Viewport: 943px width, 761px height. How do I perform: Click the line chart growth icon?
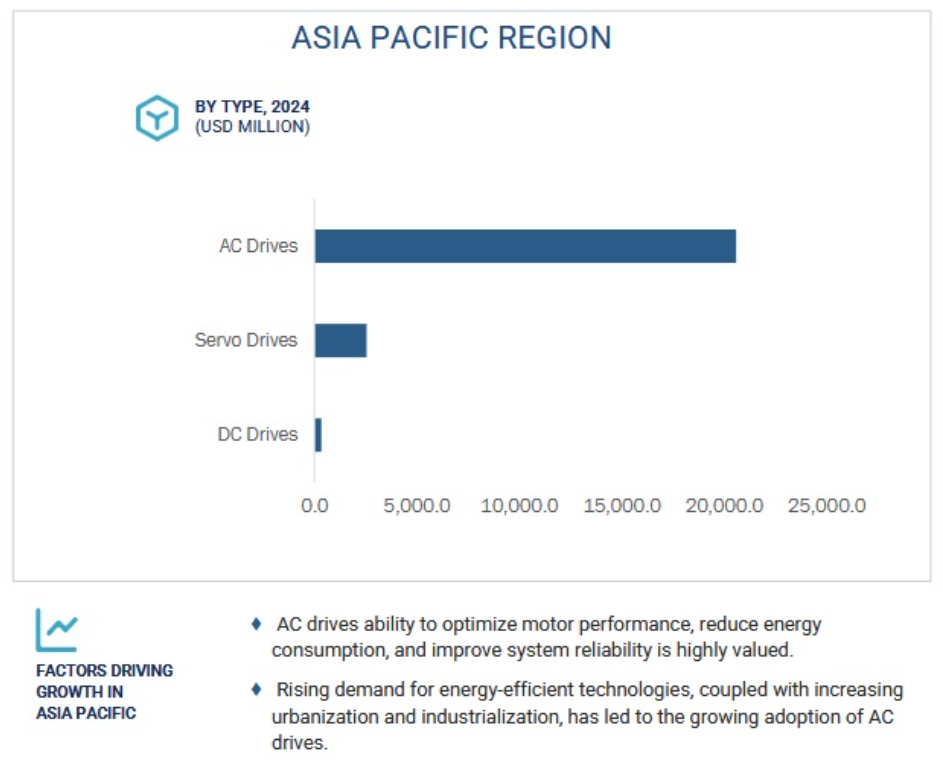click(56, 630)
